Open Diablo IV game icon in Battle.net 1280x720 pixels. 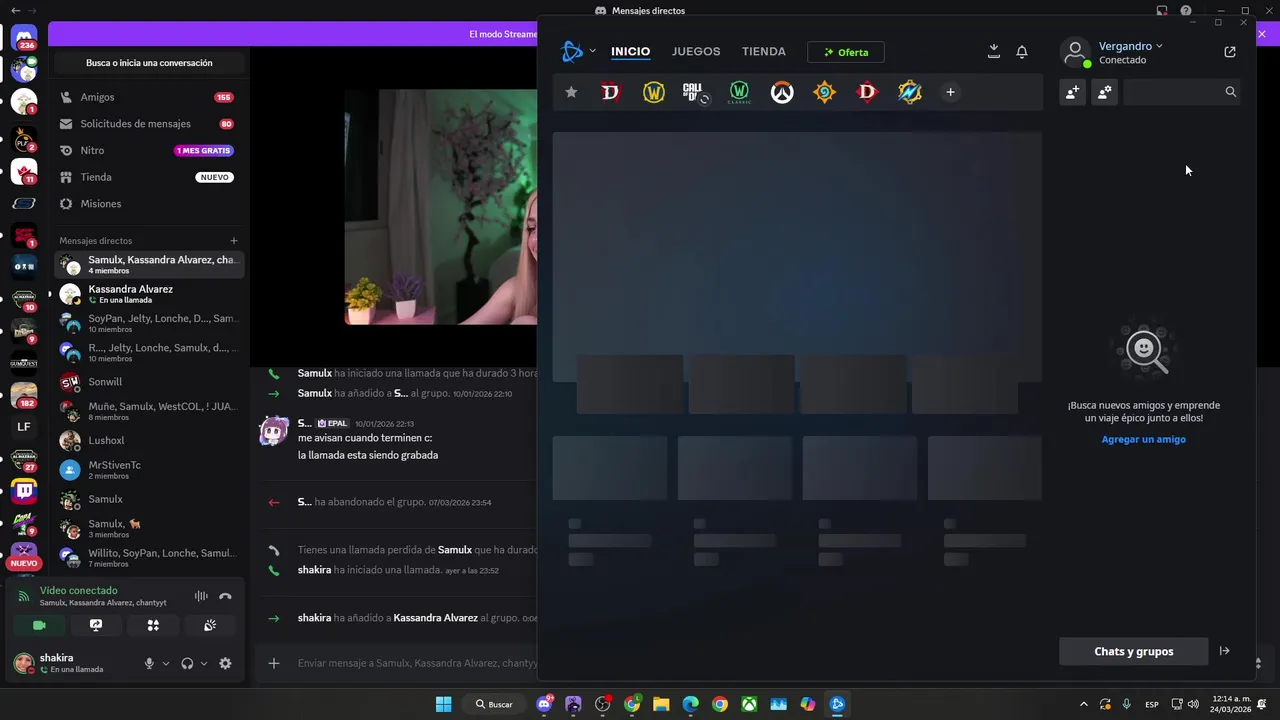tap(611, 92)
